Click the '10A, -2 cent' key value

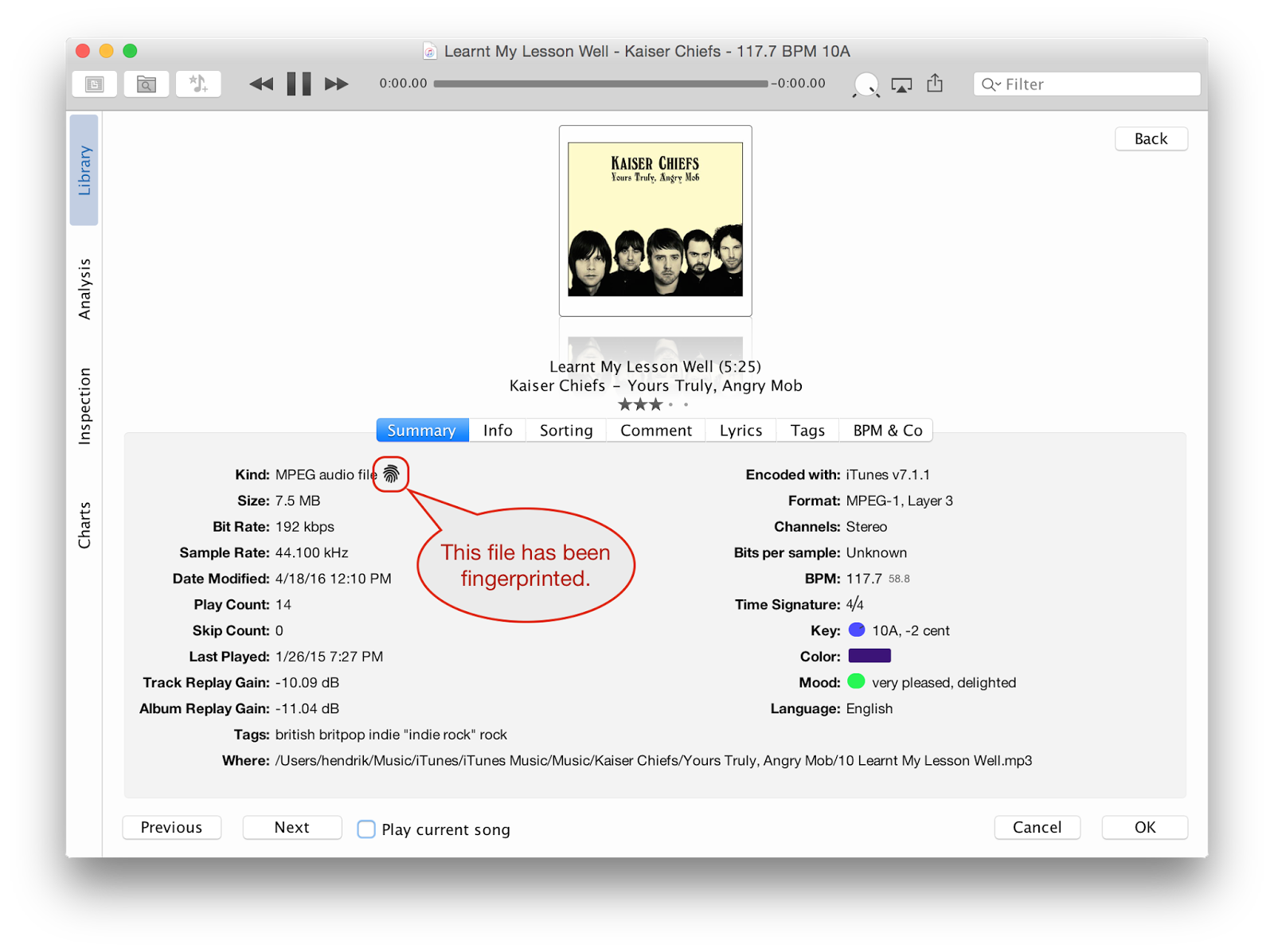[911, 630]
